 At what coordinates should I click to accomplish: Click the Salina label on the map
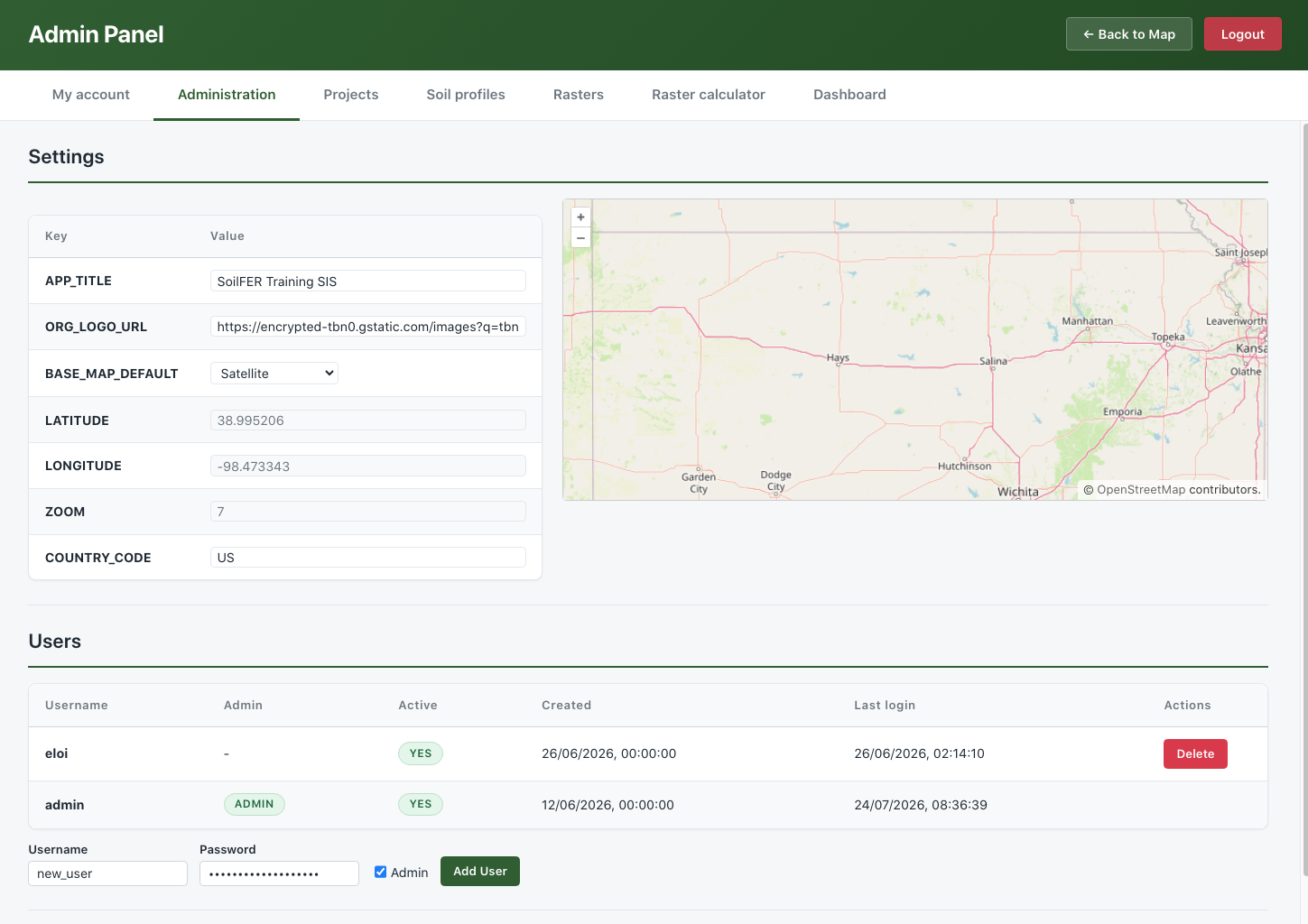[x=993, y=361]
